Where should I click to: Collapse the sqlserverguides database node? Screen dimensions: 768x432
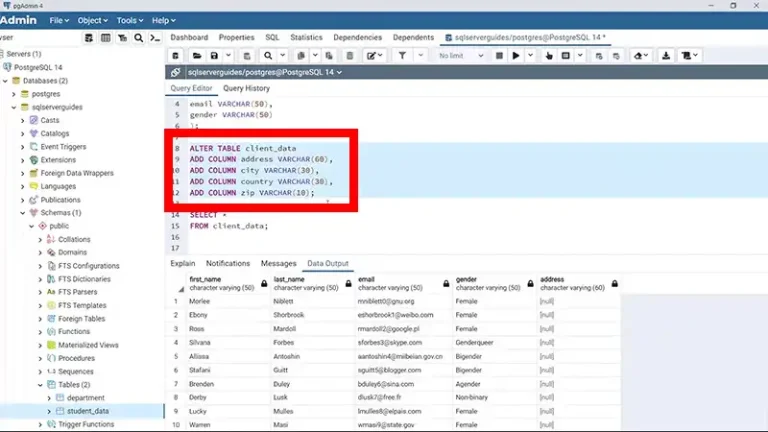[14, 107]
